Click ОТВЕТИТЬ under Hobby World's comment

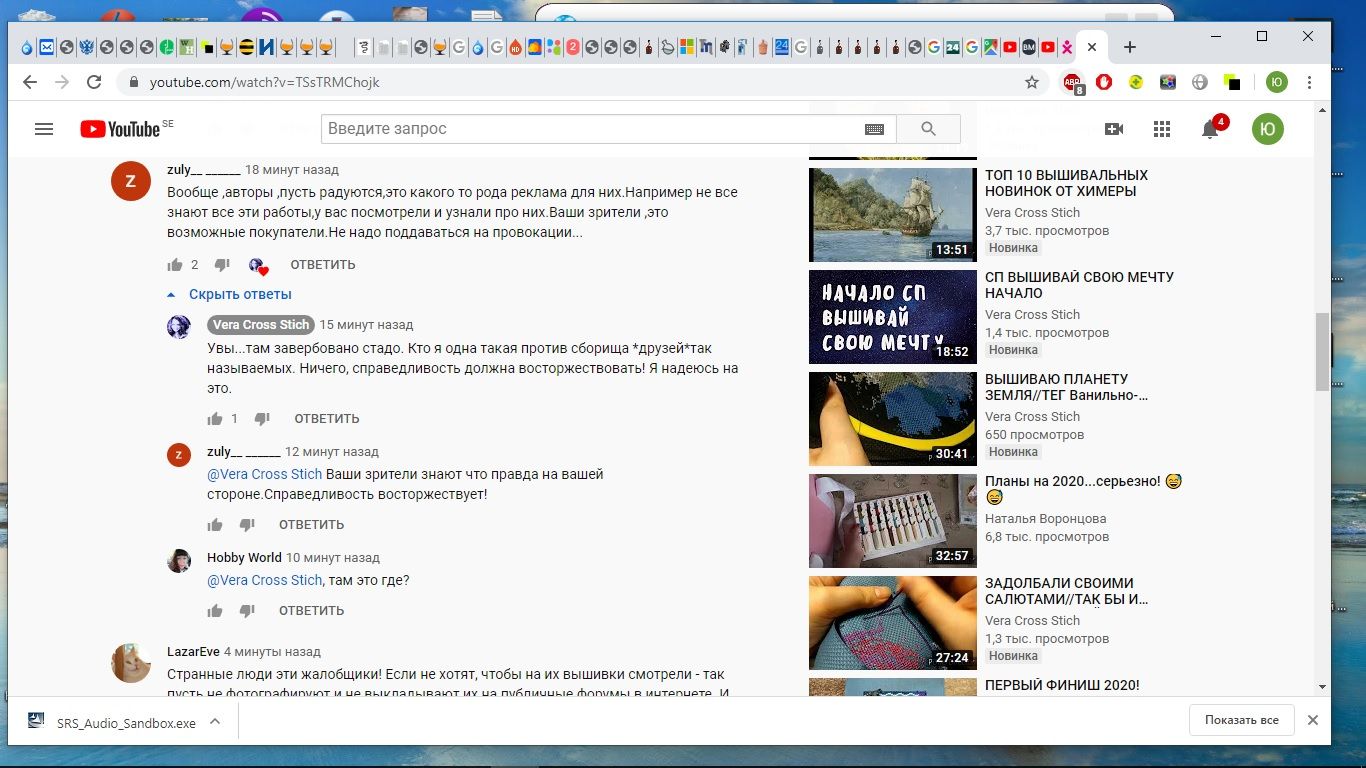311,611
